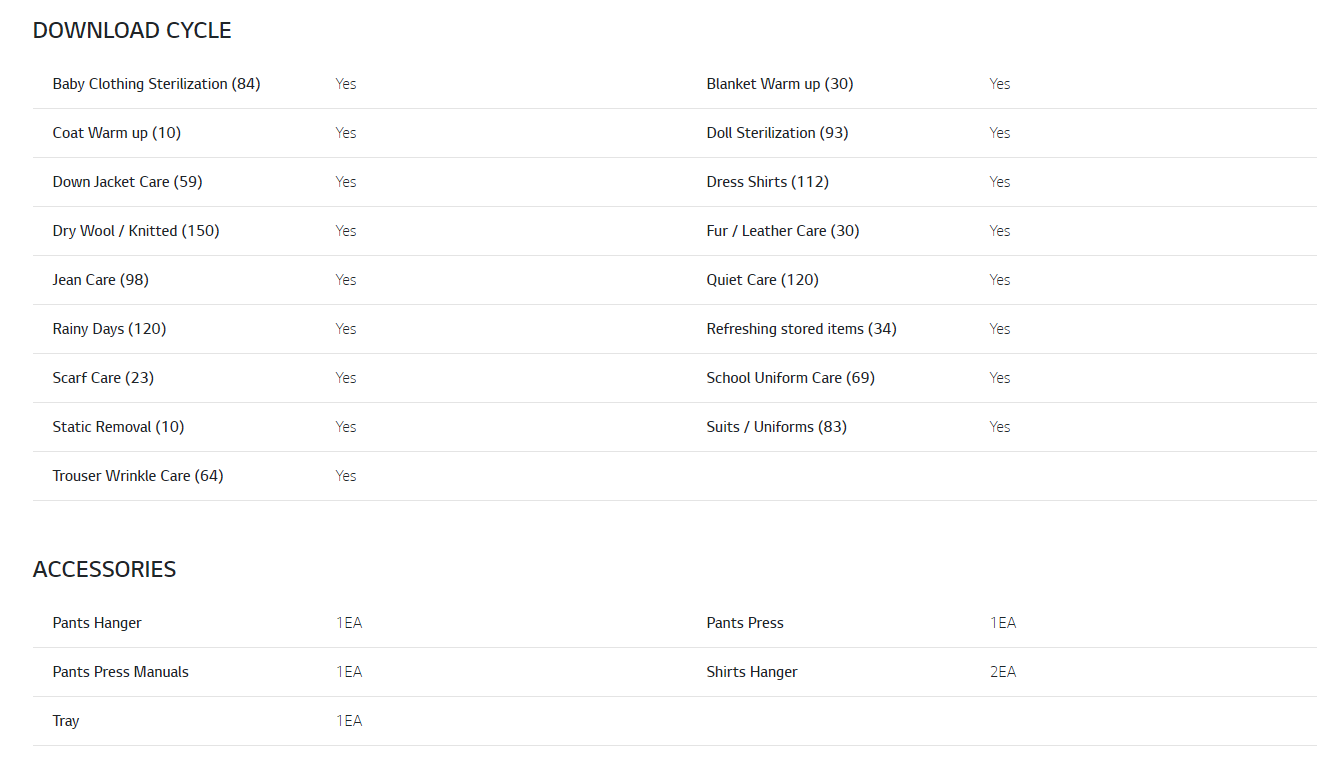Click Fur / Leather Care (30) label
This screenshot has height=772, width=1343.
tap(783, 231)
